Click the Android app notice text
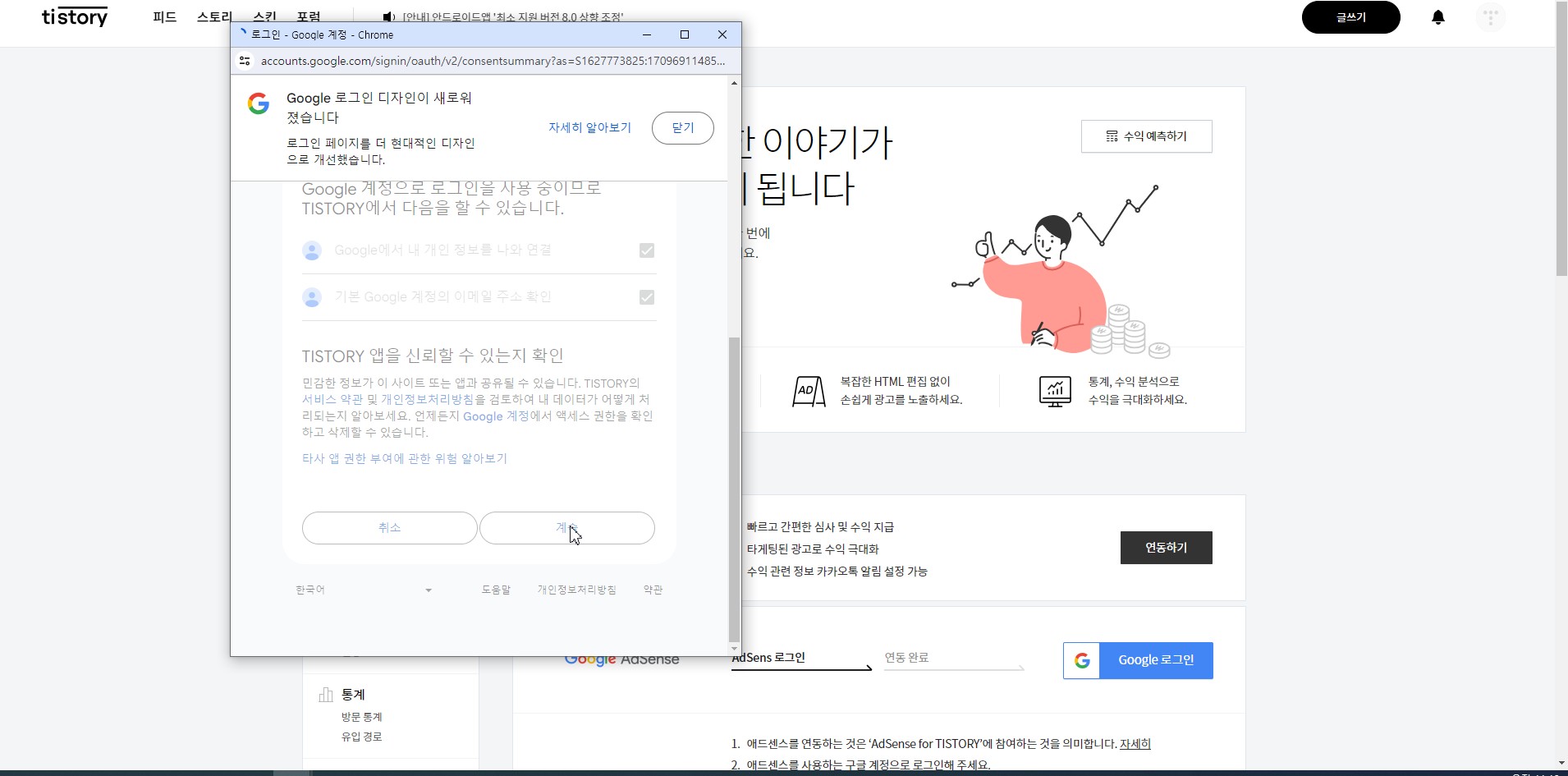Viewport: 1568px width, 776px height. pyautogui.click(x=513, y=17)
